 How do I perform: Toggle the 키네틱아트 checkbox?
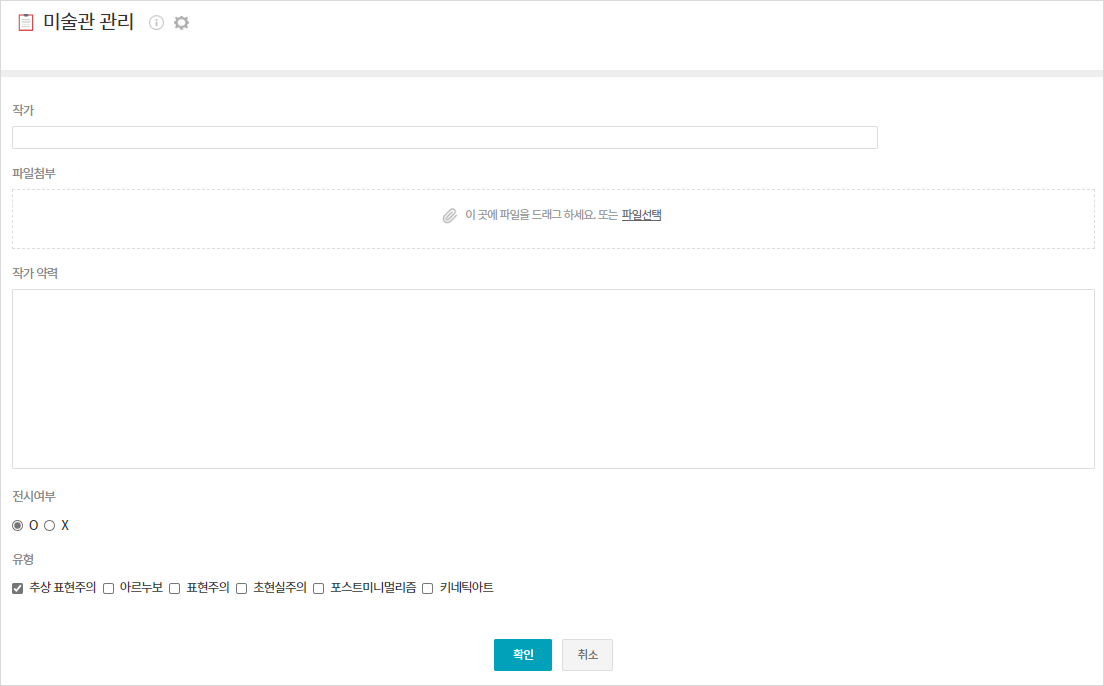[428, 588]
